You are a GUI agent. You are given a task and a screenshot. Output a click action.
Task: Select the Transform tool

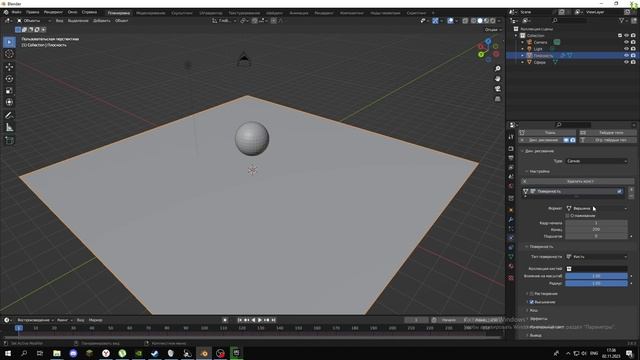9,102
